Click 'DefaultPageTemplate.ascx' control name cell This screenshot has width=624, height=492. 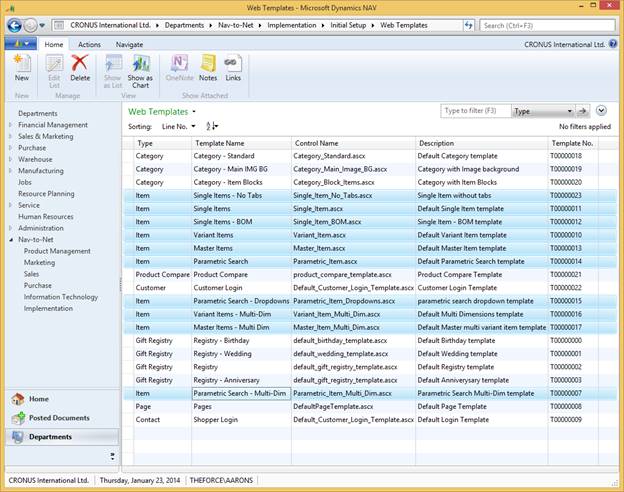353,406
